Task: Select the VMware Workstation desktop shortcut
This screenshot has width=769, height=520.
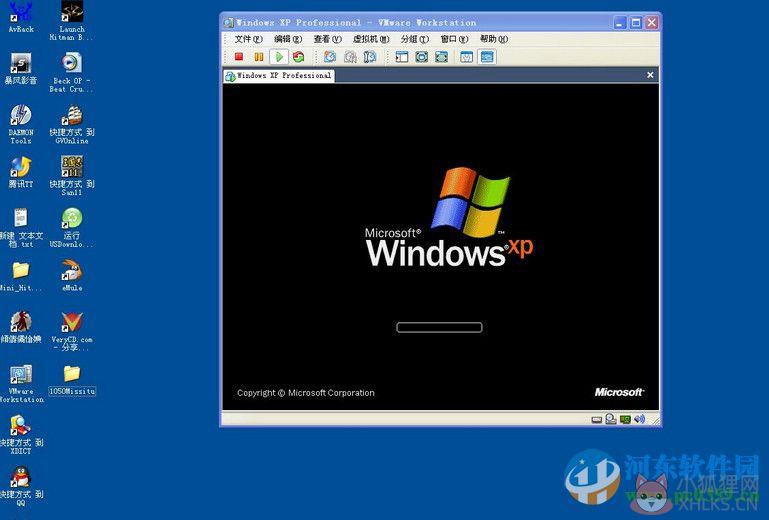Action: click(x=21, y=384)
